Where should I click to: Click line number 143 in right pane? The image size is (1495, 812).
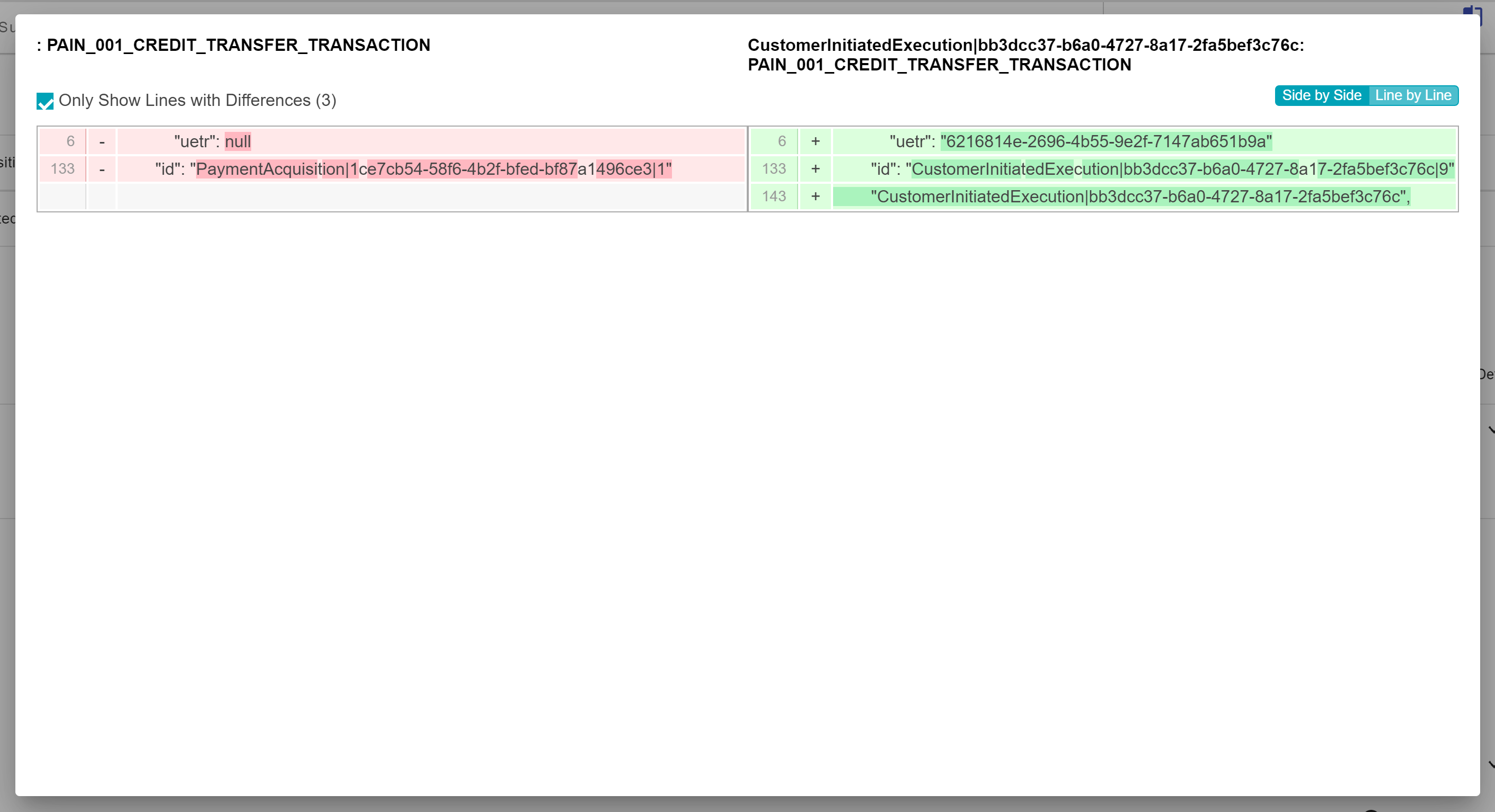(x=774, y=197)
